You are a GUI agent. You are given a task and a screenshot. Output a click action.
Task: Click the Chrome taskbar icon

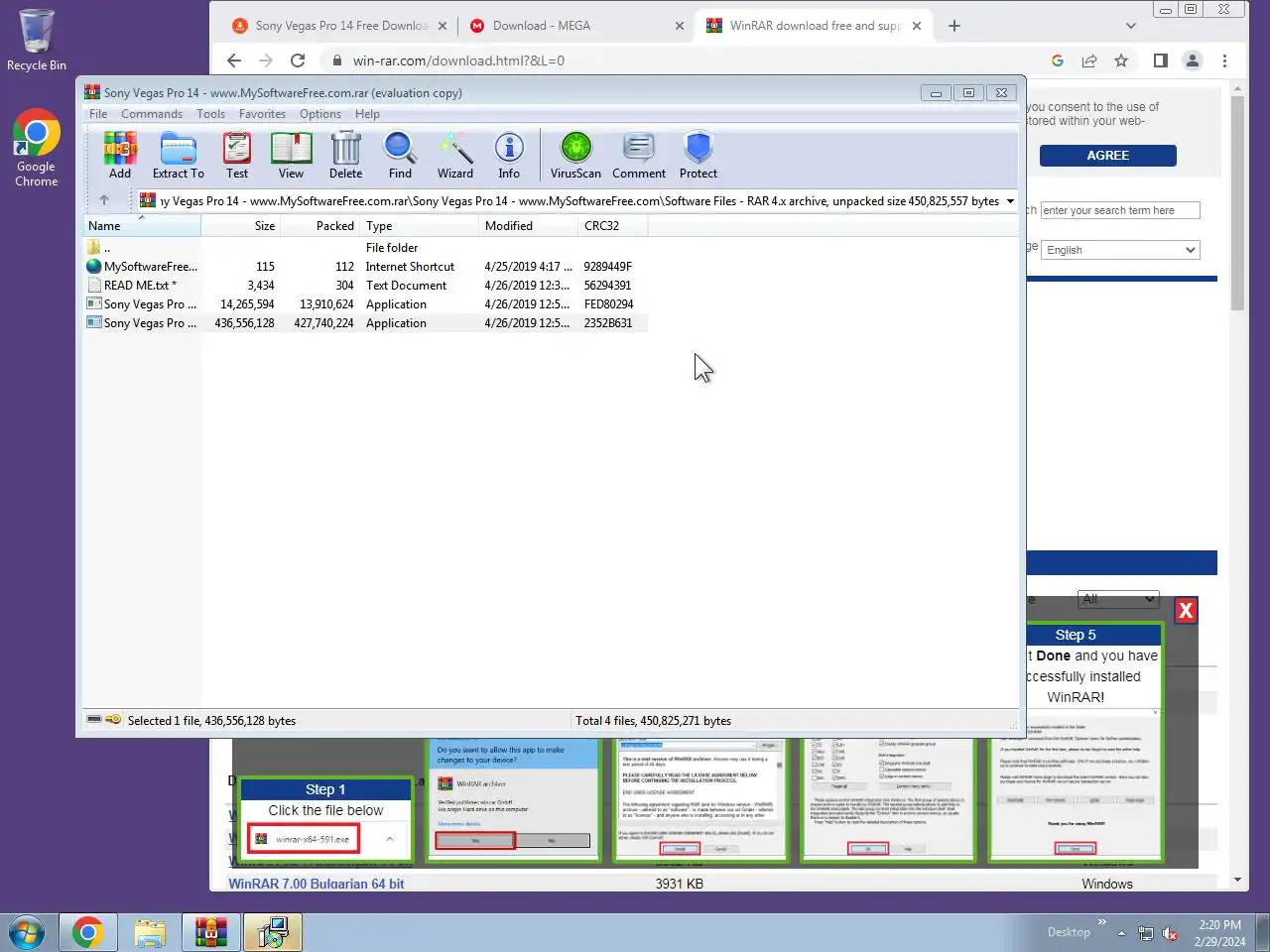coord(87,933)
